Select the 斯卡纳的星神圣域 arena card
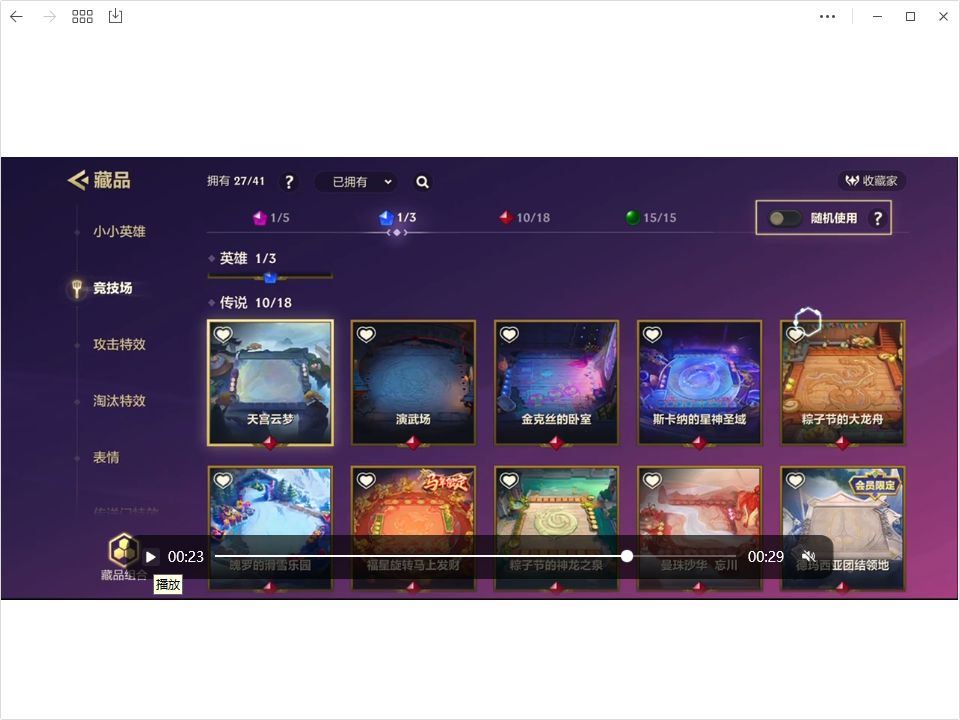This screenshot has height=720, width=960. (700, 383)
